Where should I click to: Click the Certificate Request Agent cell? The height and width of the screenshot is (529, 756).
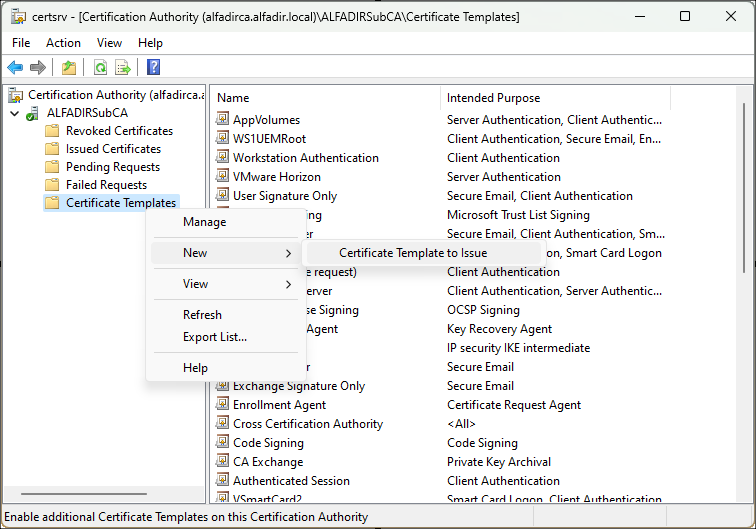tap(514, 405)
